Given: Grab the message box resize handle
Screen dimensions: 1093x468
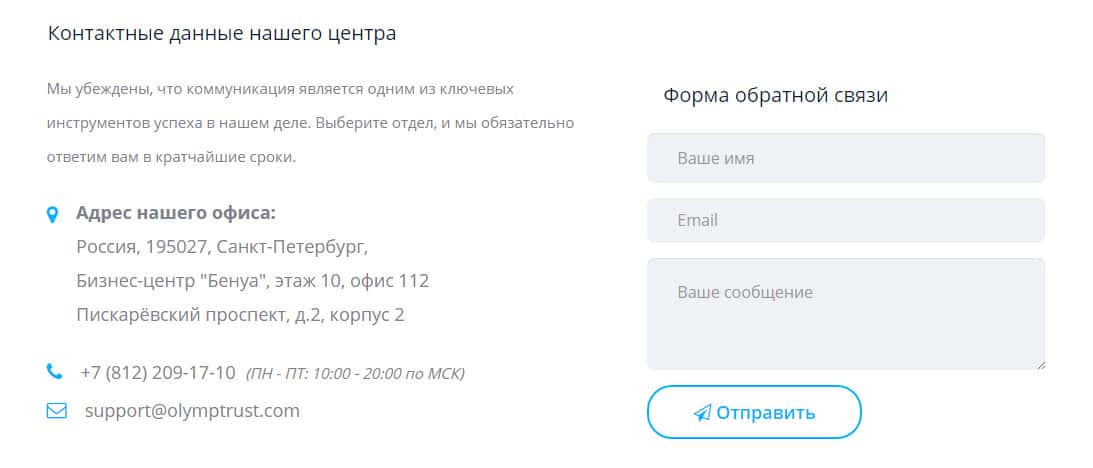Looking at the screenshot, I should pos(1040,365).
